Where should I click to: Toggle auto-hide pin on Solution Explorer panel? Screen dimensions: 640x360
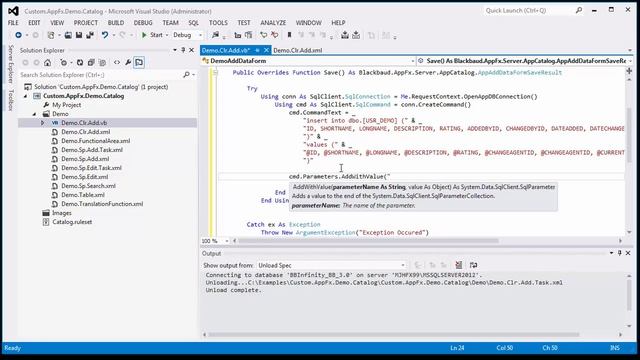pyautogui.click(x=183, y=50)
